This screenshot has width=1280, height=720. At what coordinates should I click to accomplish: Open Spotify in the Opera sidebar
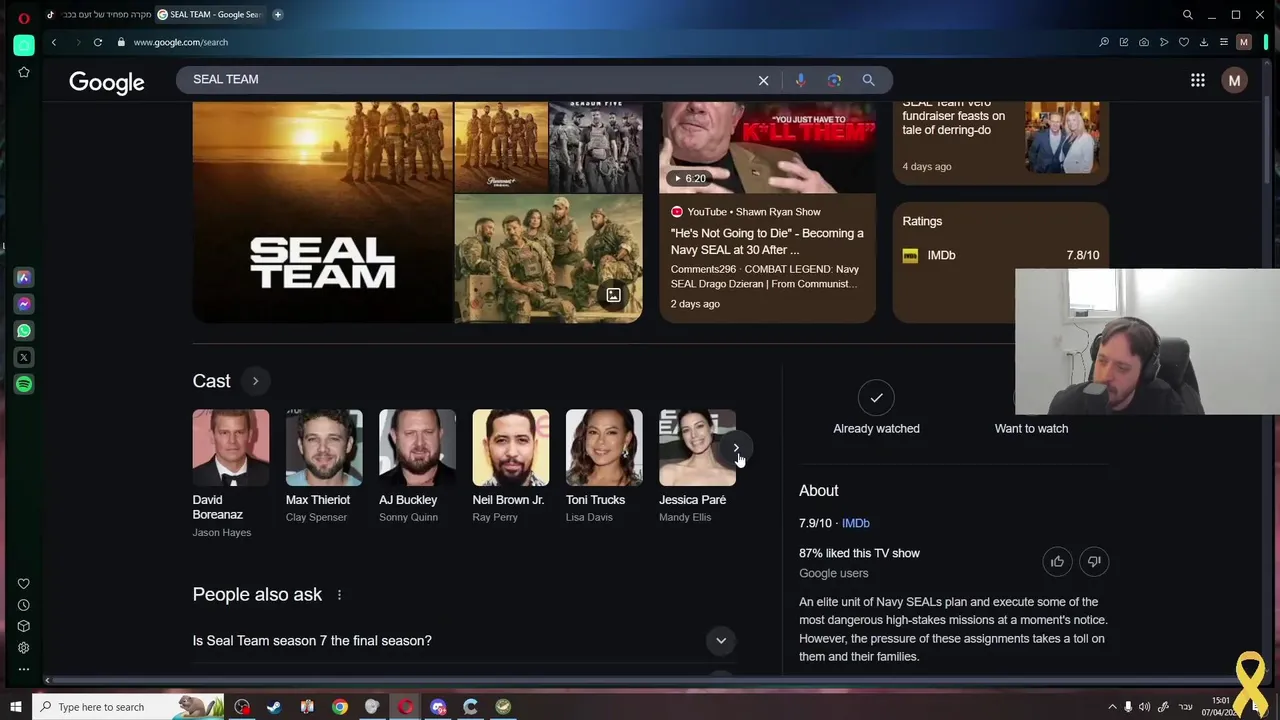(x=24, y=384)
